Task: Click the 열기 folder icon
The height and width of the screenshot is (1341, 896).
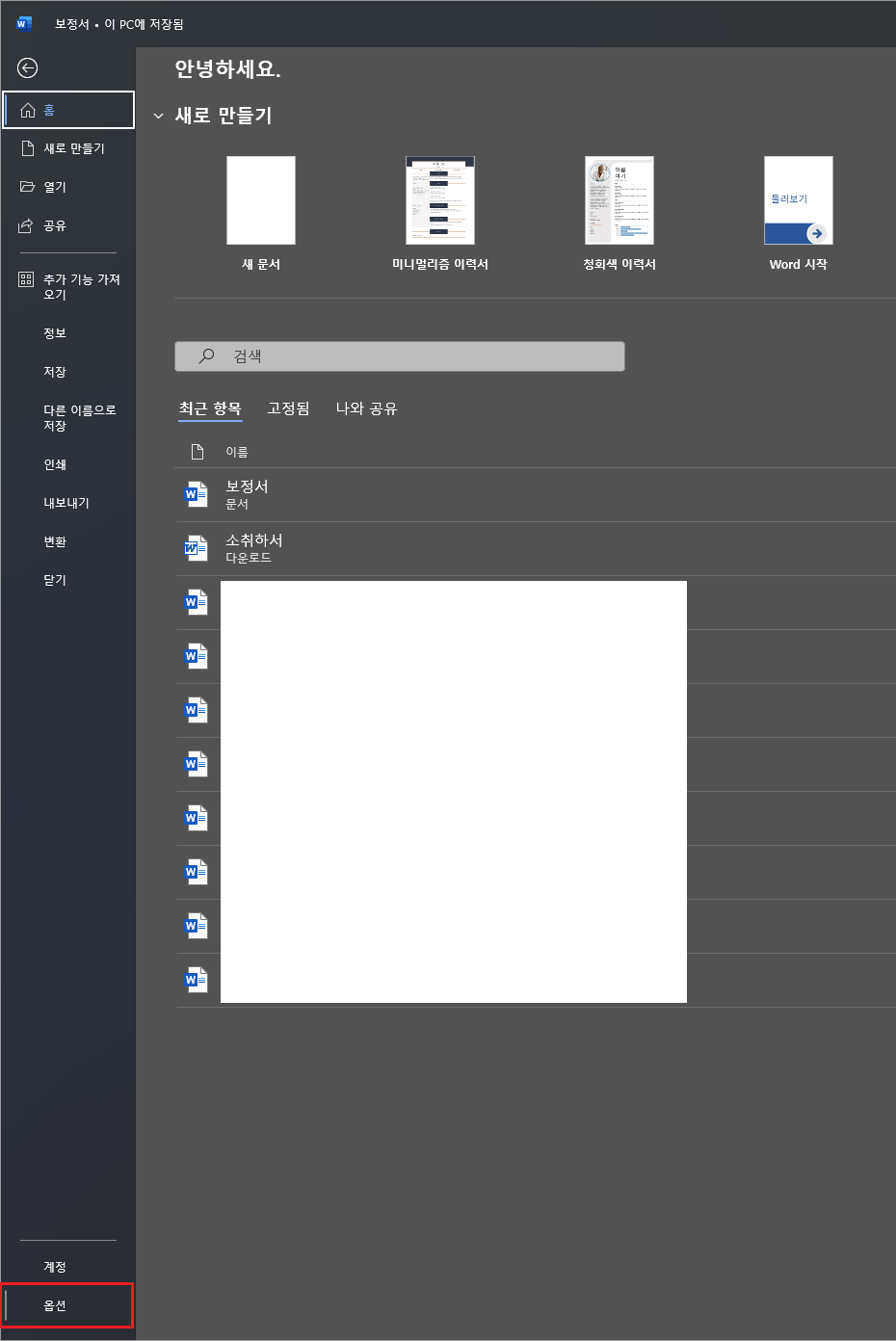Action: [28, 187]
